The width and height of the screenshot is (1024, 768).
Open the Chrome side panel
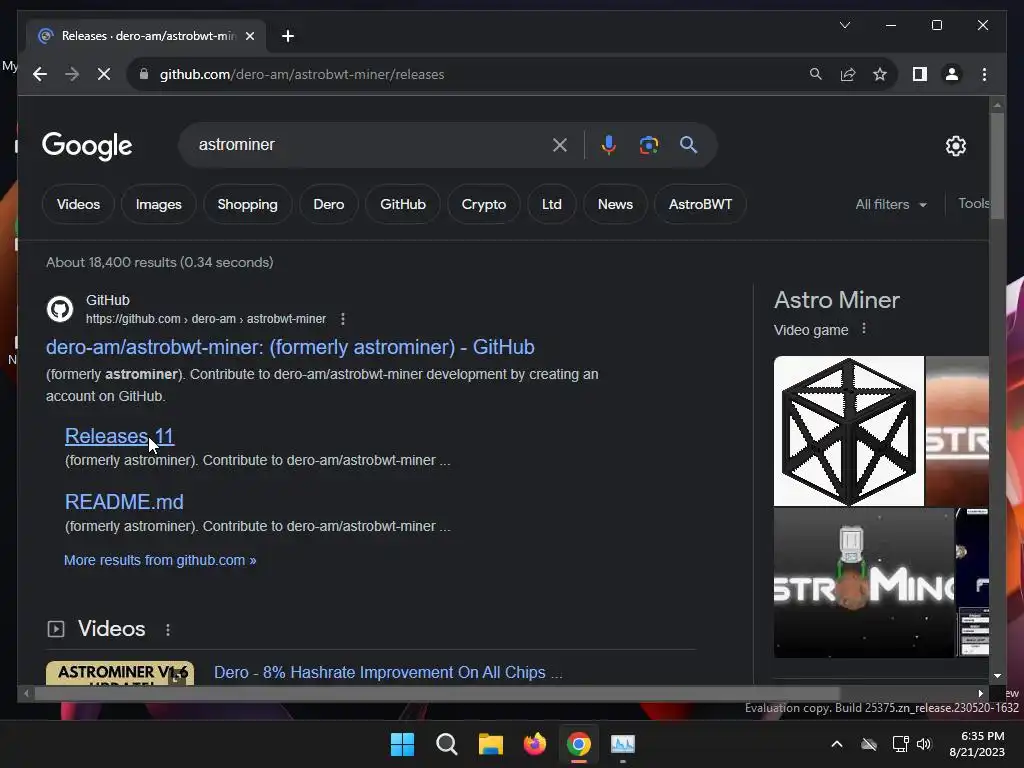(x=920, y=74)
